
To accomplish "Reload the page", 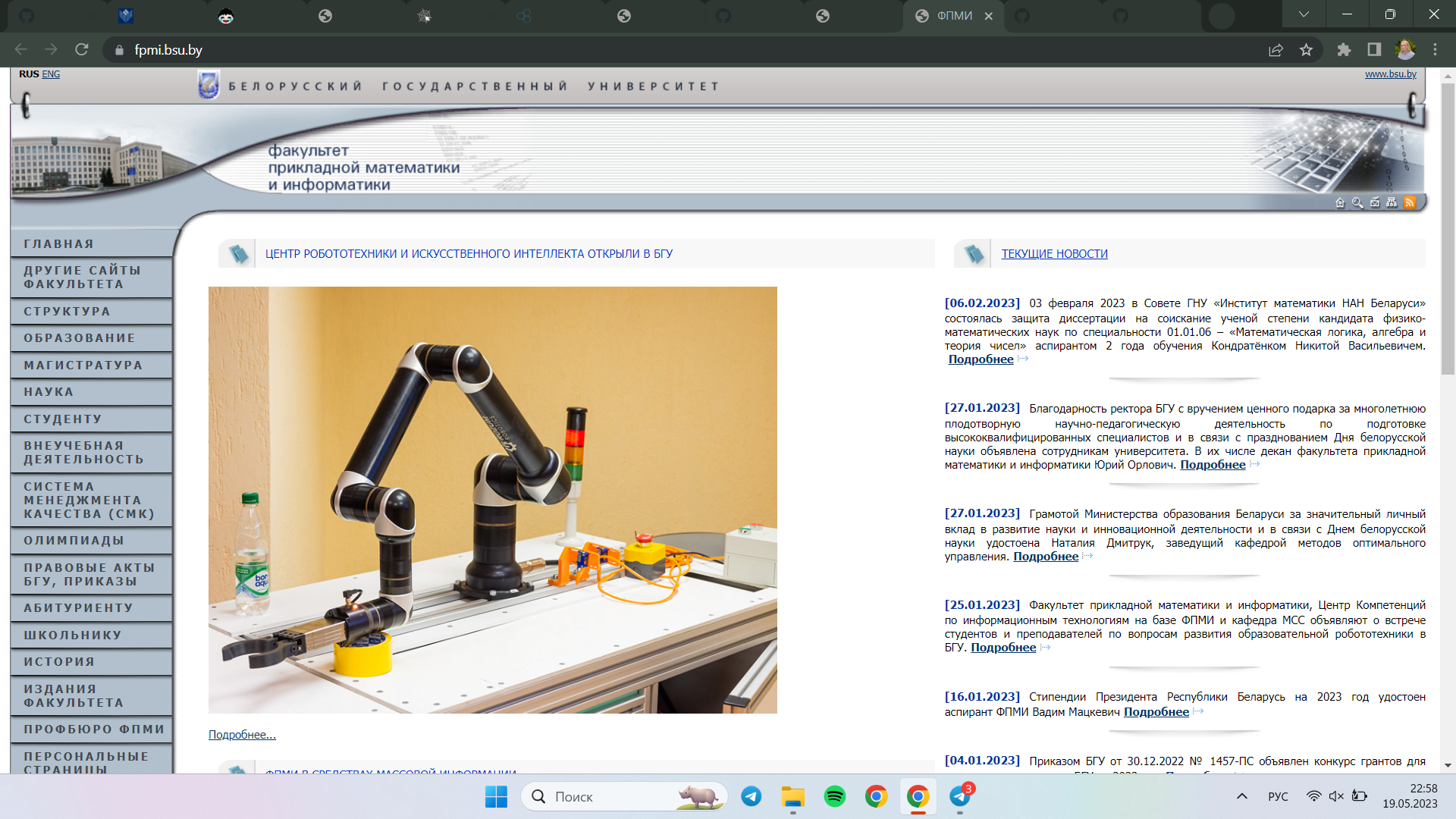I will point(82,50).
